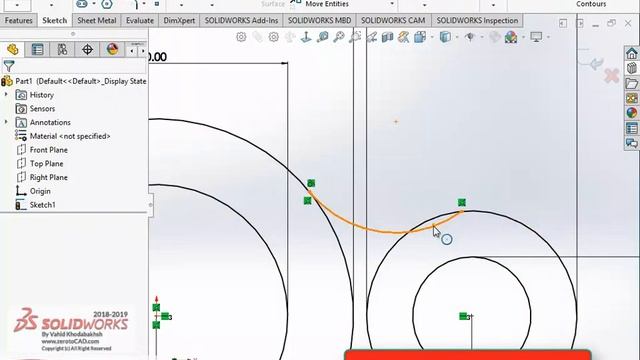640x360 pixels.
Task: Click scroll-left arrow of manager tabs
Action: (131, 51)
